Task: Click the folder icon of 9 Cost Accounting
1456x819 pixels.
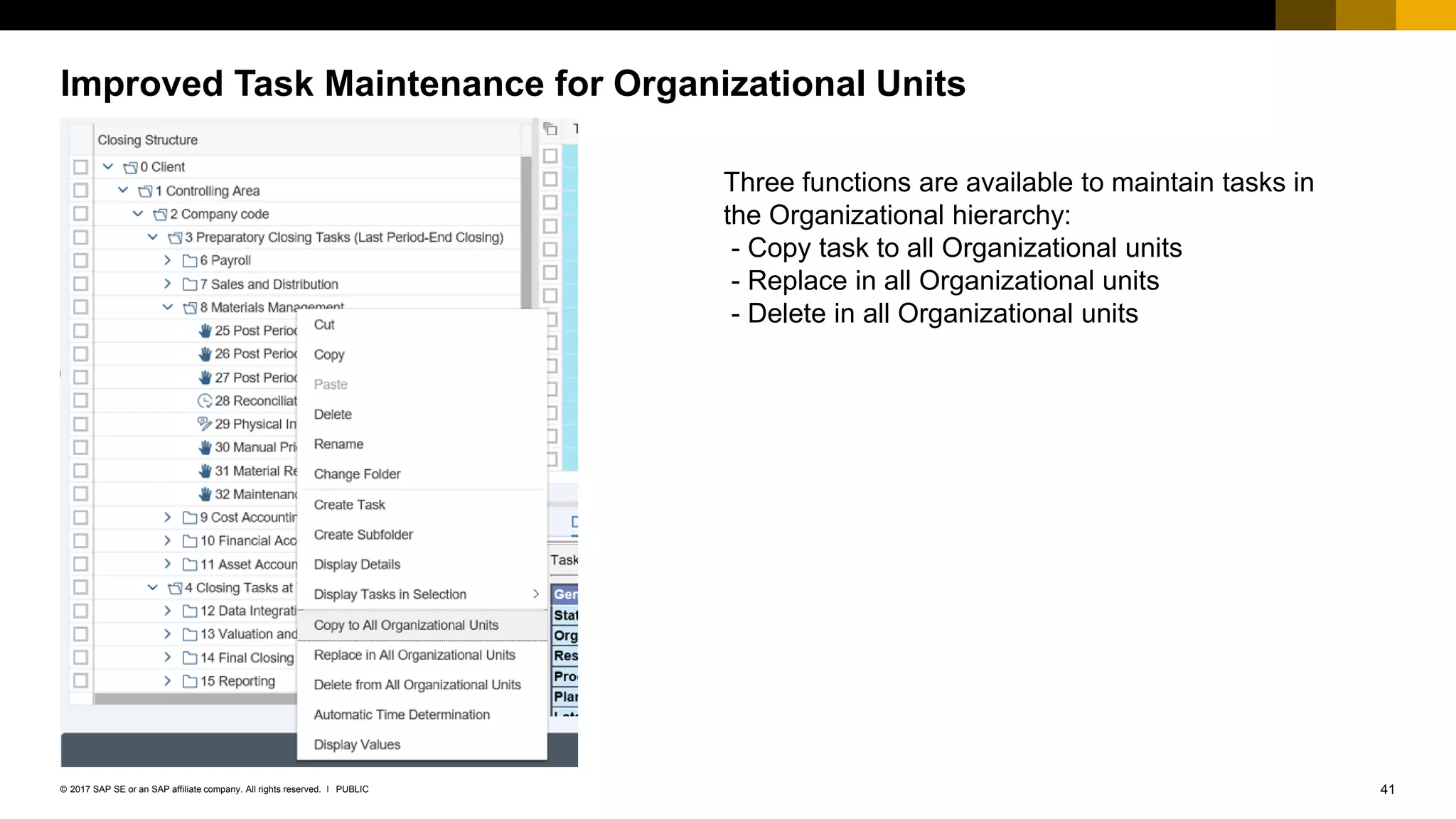Action: point(190,518)
